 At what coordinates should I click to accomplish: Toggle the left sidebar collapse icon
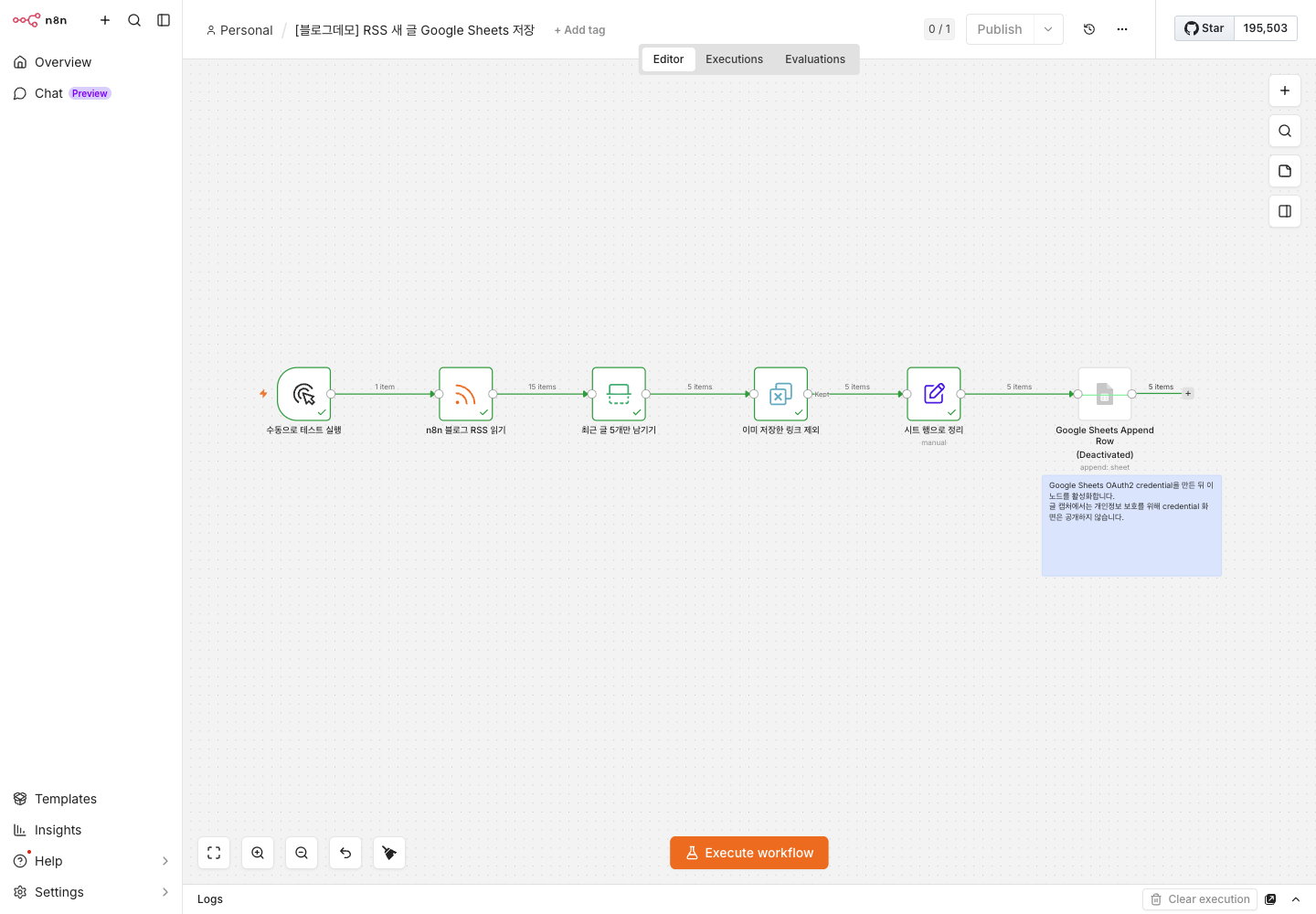click(x=164, y=20)
